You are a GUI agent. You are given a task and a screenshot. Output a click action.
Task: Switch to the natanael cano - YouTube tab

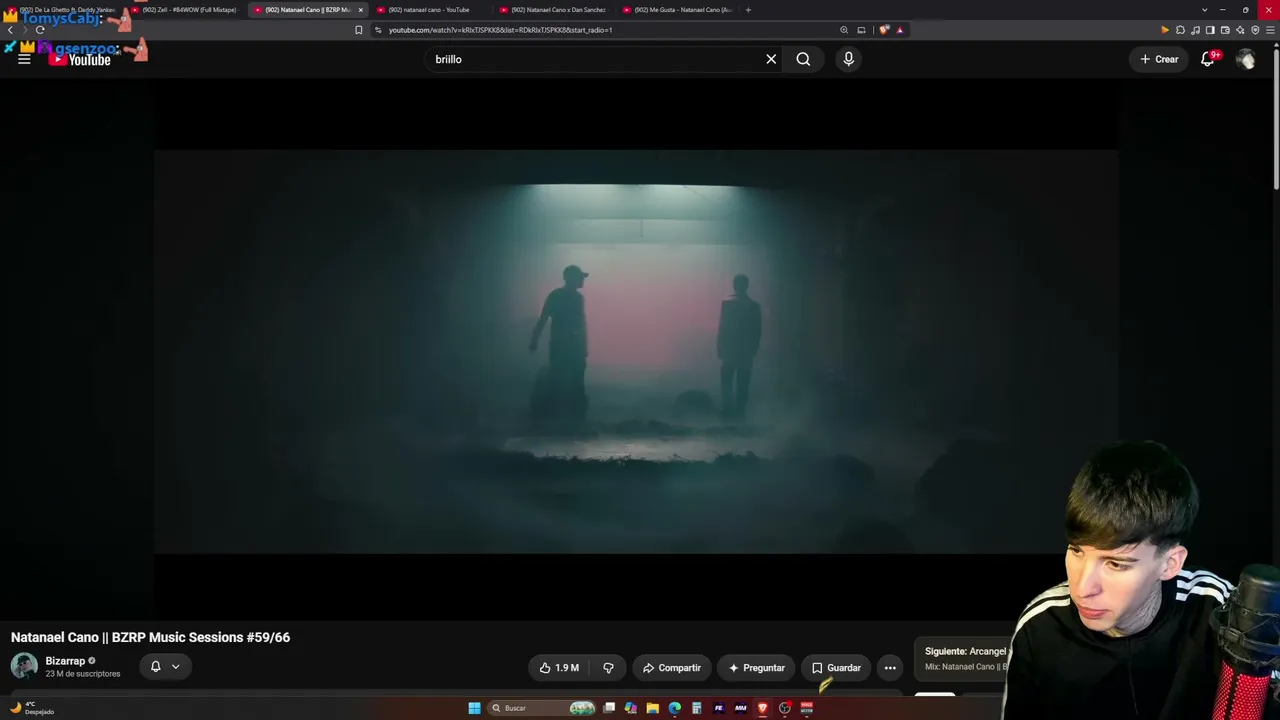click(x=430, y=10)
